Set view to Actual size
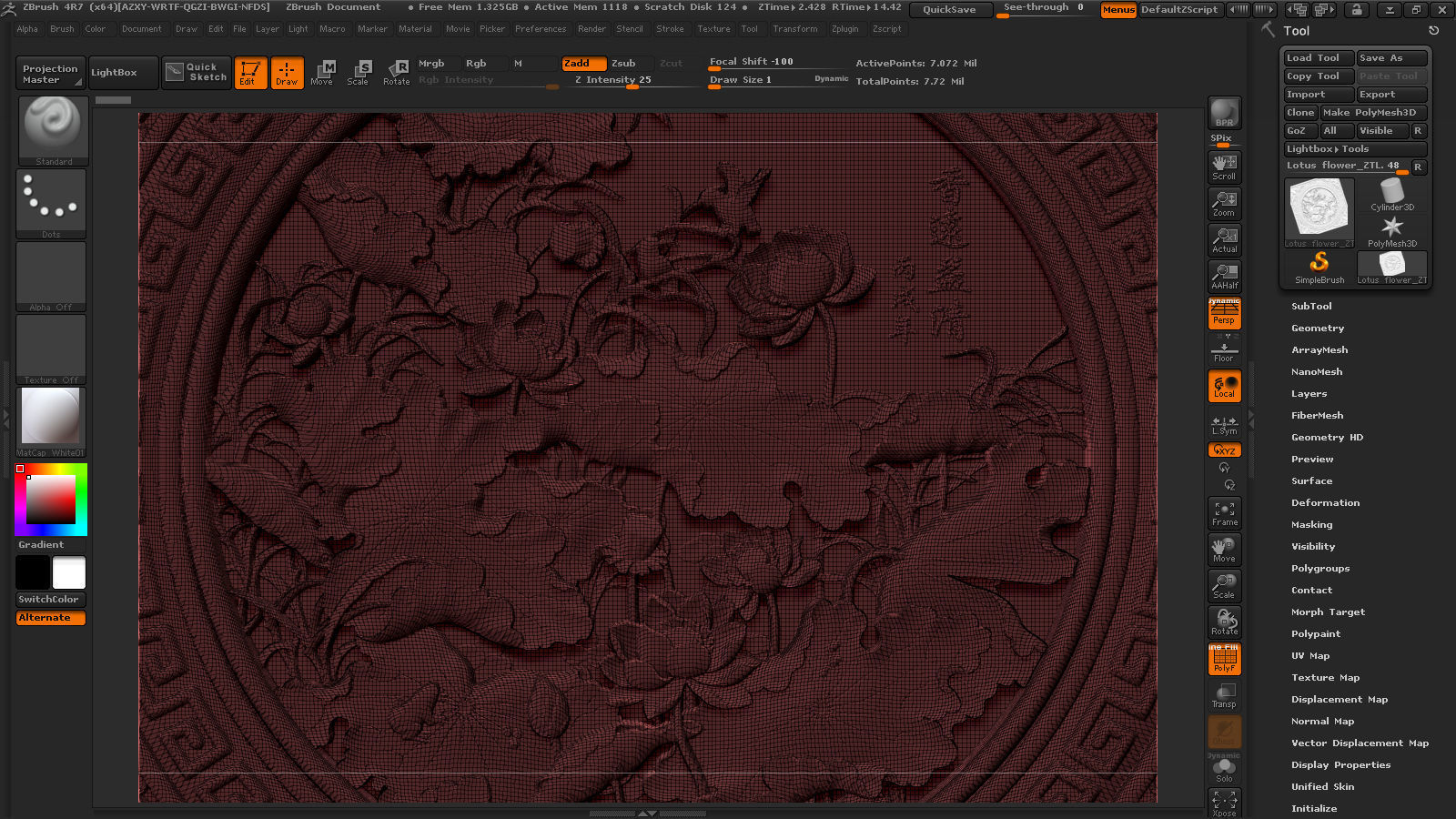The image size is (1456, 819). (x=1224, y=239)
